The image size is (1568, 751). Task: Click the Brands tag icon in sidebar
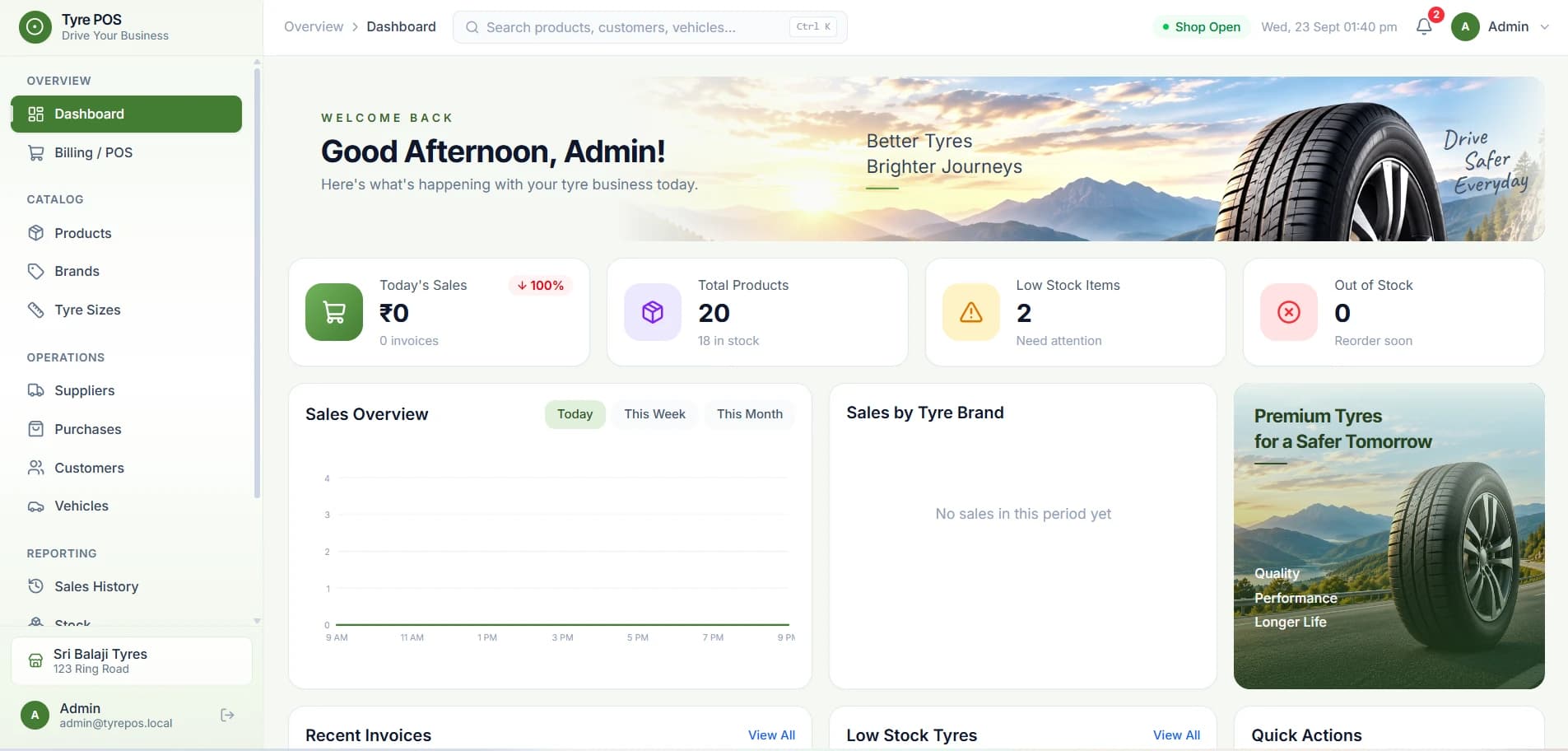point(35,271)
